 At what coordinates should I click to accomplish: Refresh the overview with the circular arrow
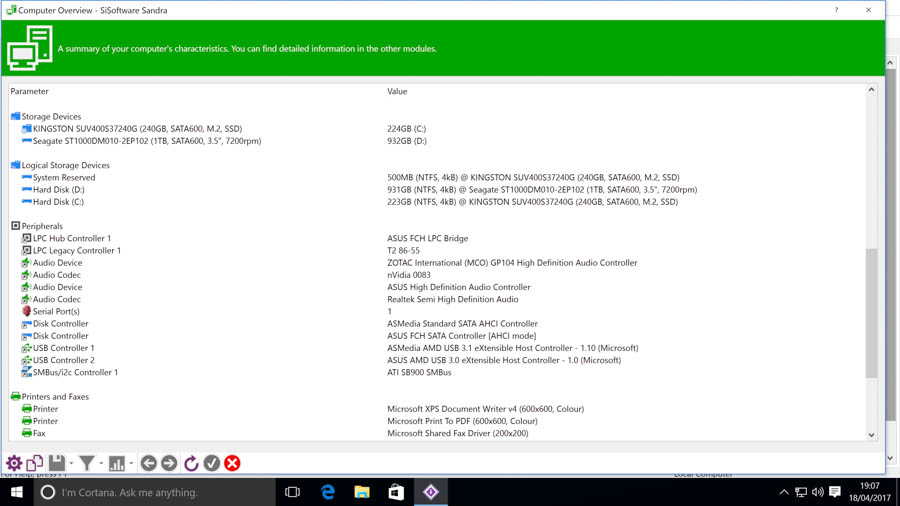click(x=191, y=463)
